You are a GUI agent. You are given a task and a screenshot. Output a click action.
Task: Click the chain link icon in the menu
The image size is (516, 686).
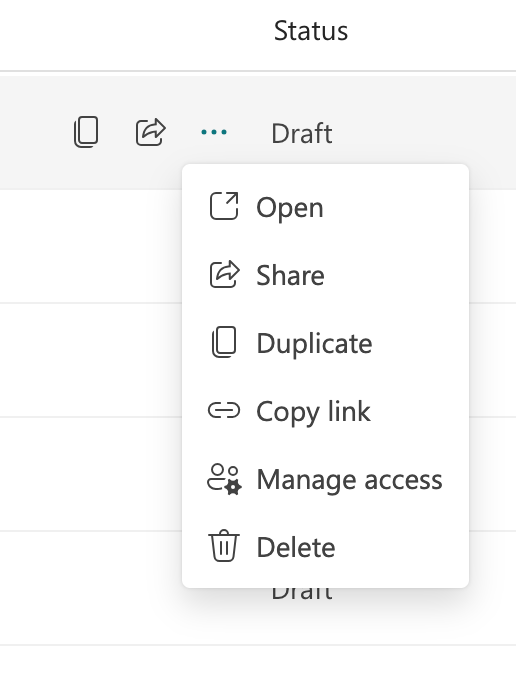[x=224, y=410]
